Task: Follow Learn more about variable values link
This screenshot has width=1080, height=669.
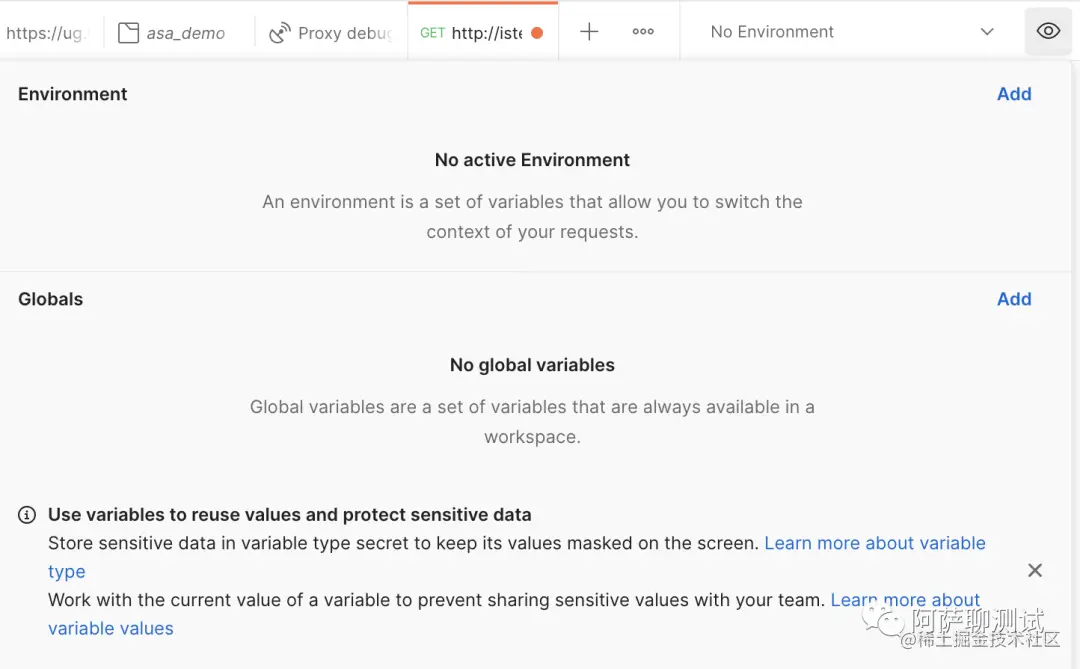Action: [x=111, y=628]
